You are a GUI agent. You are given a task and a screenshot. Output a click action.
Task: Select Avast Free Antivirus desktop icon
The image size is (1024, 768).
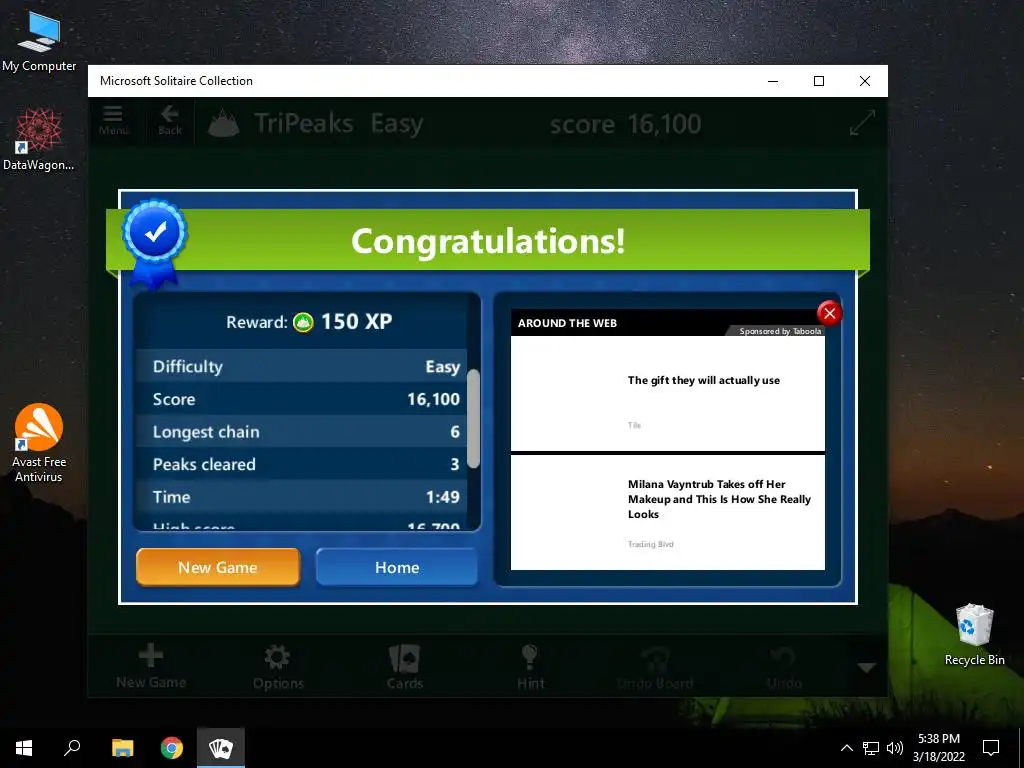pos(39,443)
